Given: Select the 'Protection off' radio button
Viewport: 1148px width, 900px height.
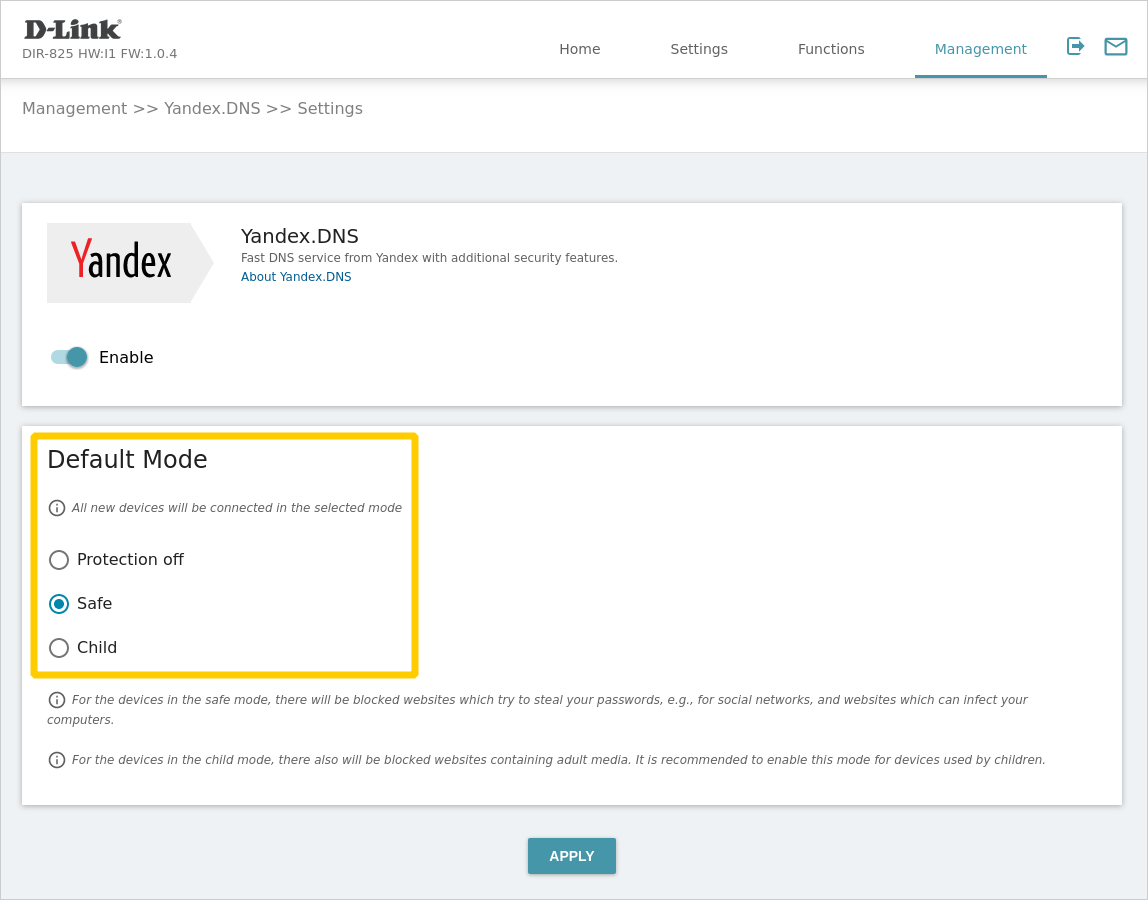Looking at the screenshot, I should (x=59, y=560).
